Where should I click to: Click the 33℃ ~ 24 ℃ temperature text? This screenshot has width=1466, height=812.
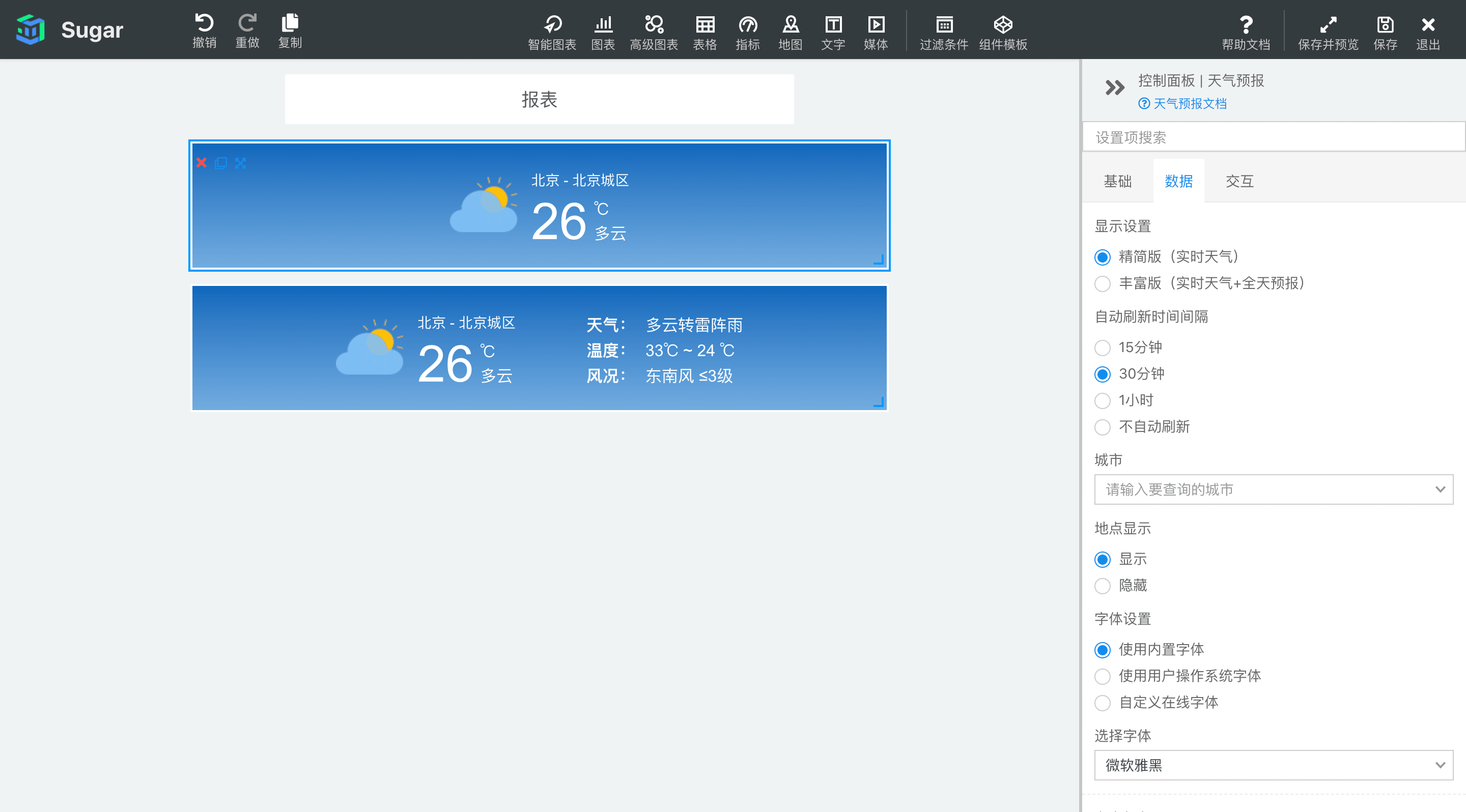(690, 350)
